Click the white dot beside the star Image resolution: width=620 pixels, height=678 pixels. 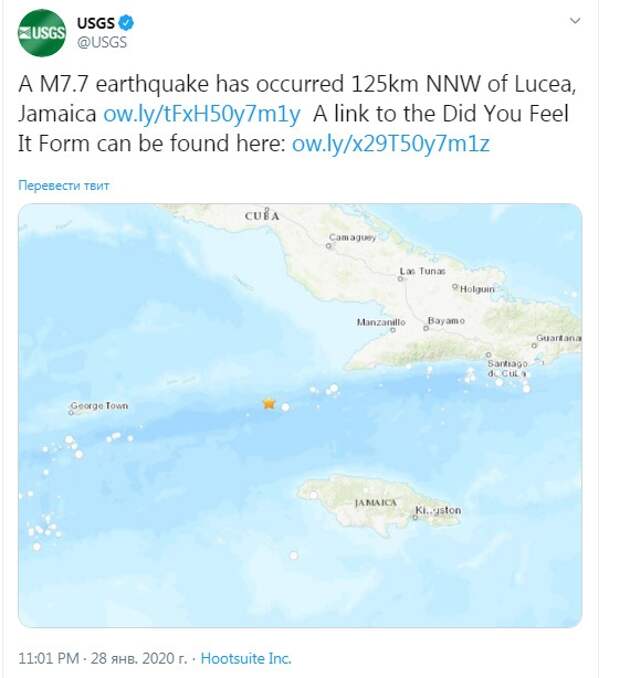point(285,407)
